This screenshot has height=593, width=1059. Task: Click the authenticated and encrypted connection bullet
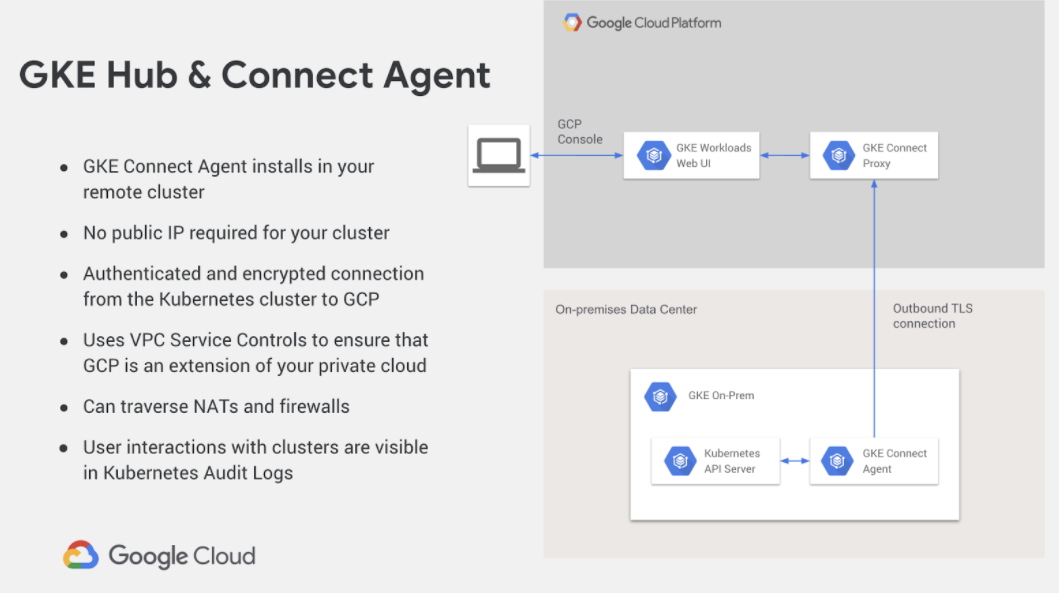(x=253, y=286)
